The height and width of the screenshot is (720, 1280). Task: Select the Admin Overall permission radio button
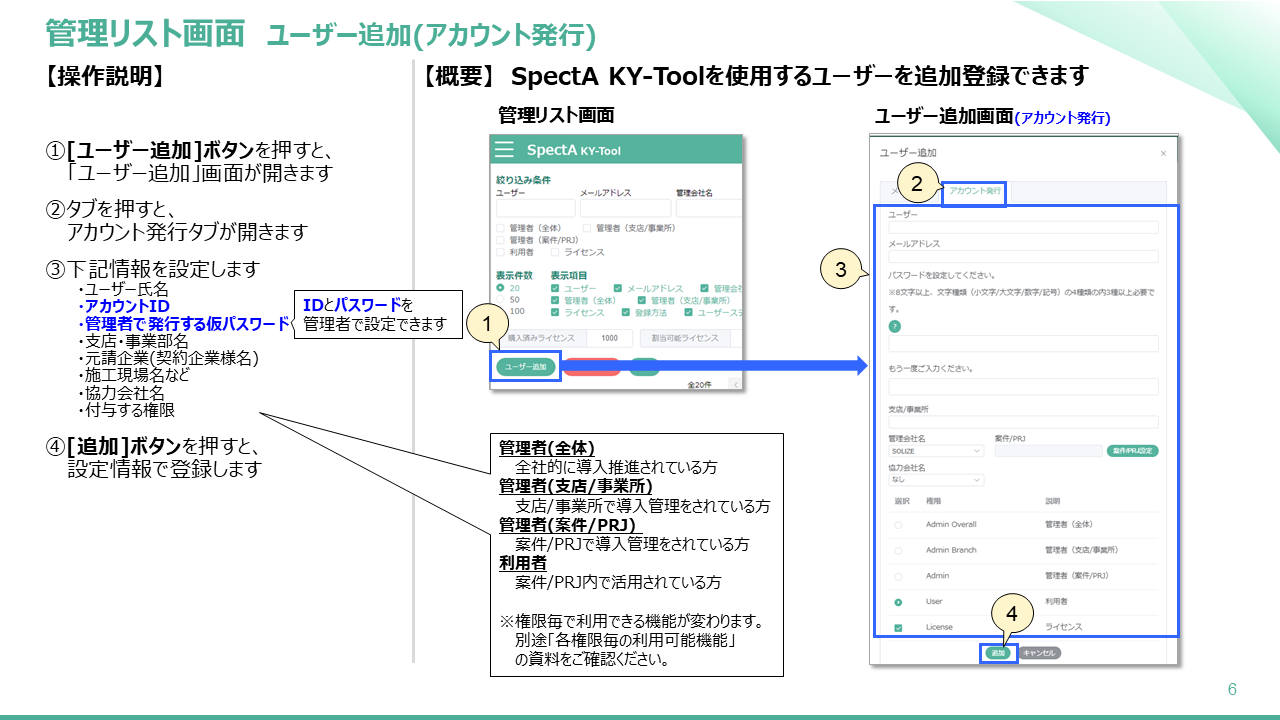tap(898, 525)
